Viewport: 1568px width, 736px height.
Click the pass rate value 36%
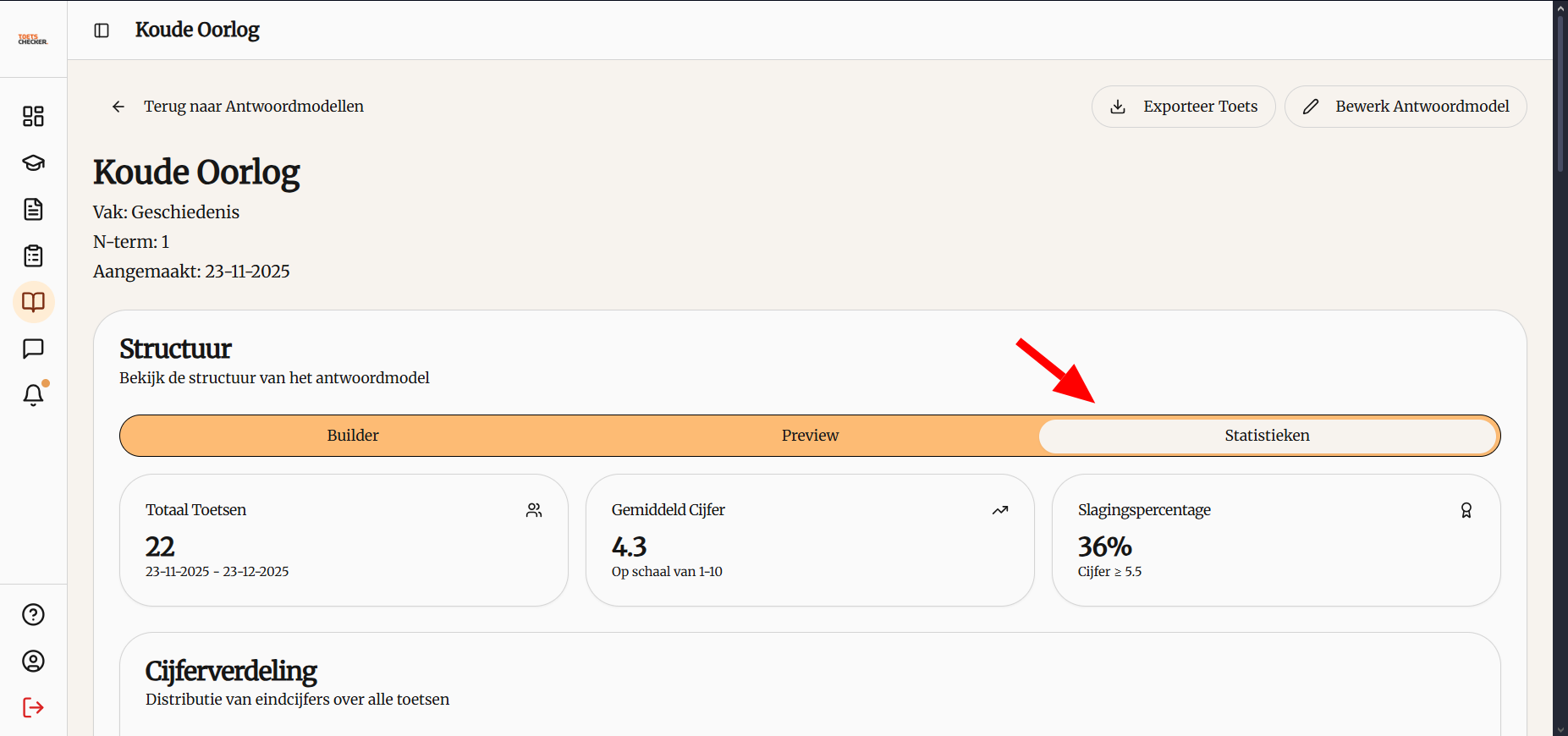pos(1105,547)
